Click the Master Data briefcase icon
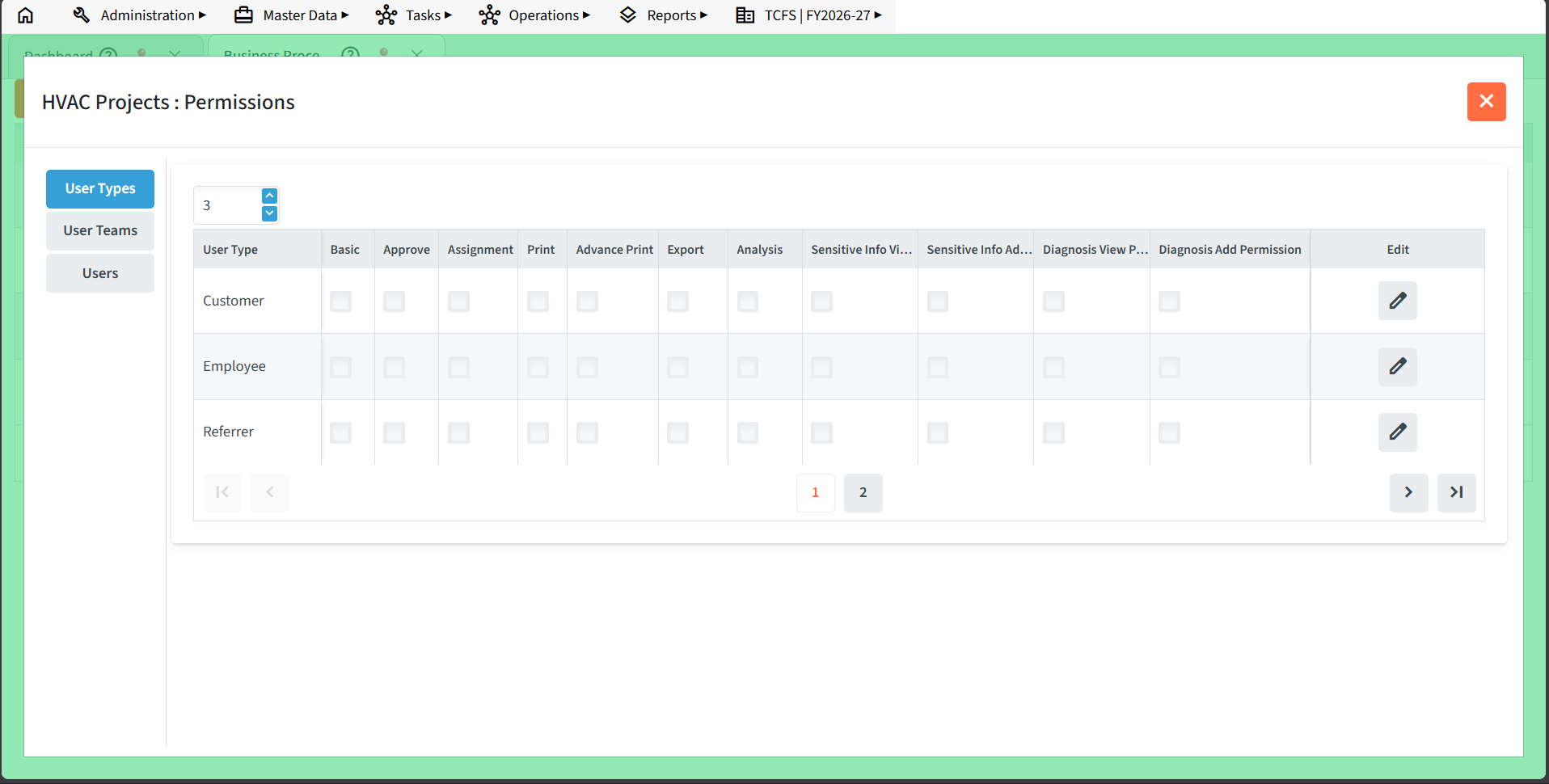The image size is (1549, 784). 243,15
